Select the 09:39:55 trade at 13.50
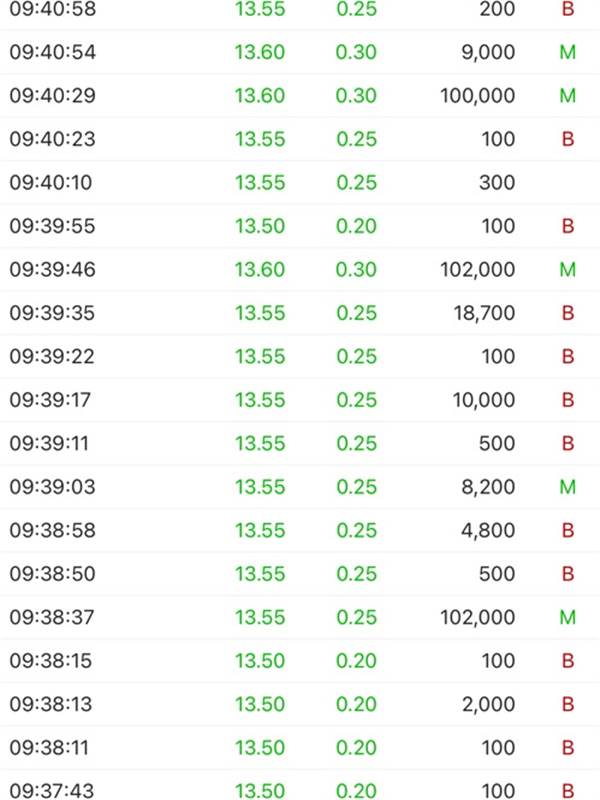The image size is (600, 800). tap(300, 226)
